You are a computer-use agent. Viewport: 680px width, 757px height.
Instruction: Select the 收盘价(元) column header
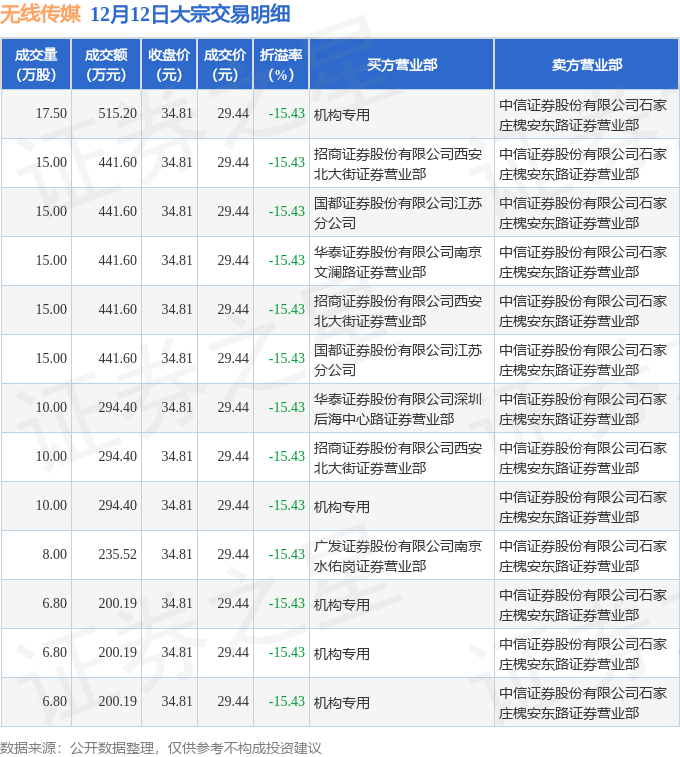(169, 65)
